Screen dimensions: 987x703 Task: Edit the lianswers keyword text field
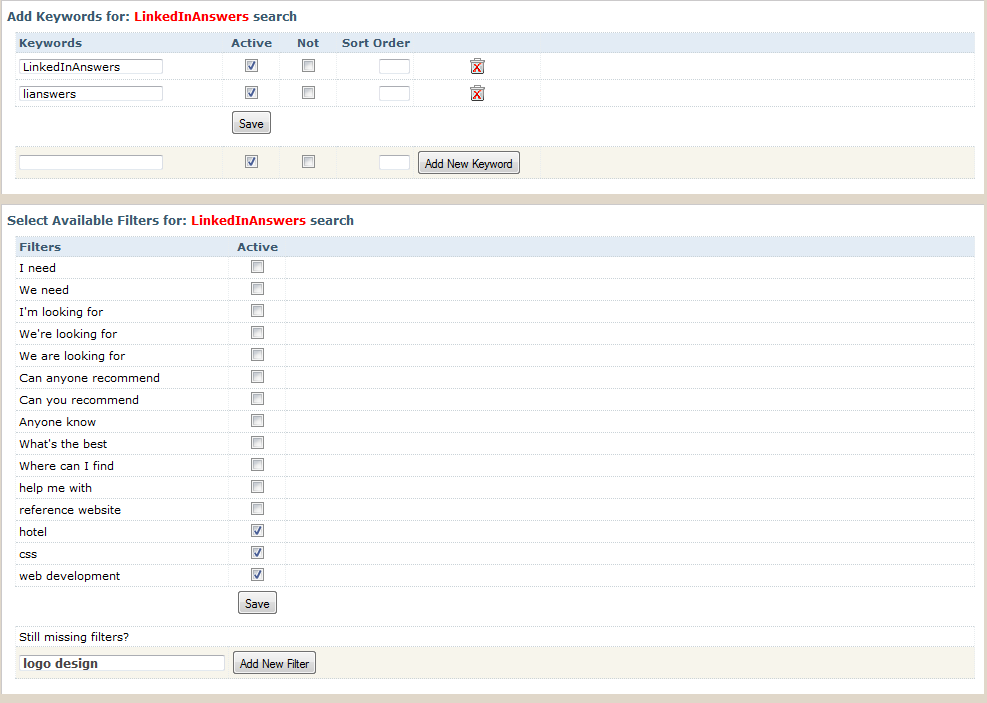[x=91, y=94]
